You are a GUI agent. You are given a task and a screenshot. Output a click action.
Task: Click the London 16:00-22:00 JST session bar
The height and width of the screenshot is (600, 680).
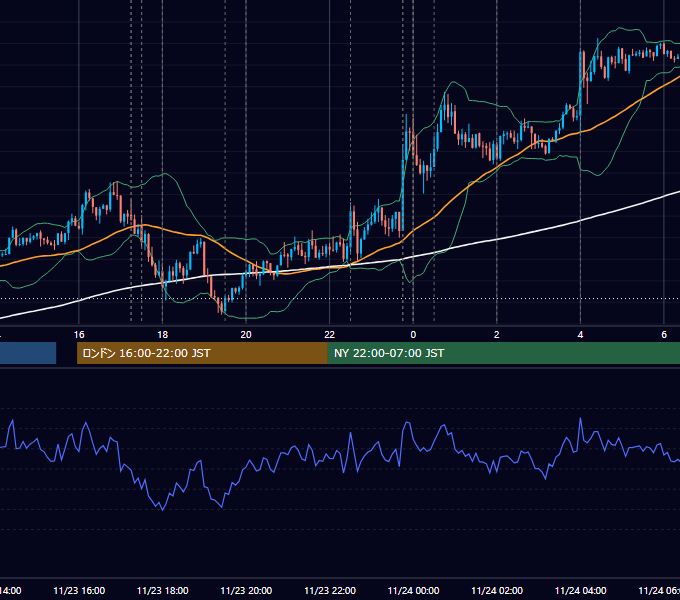click(202, 353)
